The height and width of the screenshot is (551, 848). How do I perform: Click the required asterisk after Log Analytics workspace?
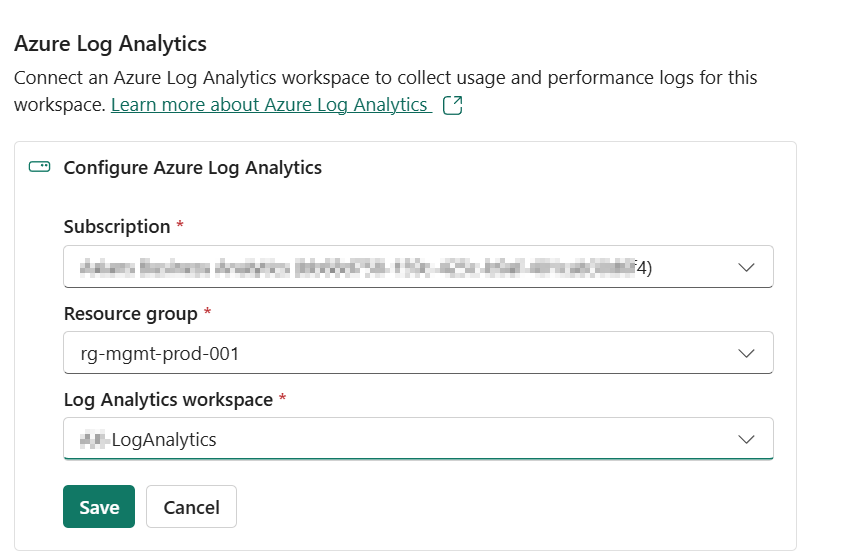coord(283,399)
